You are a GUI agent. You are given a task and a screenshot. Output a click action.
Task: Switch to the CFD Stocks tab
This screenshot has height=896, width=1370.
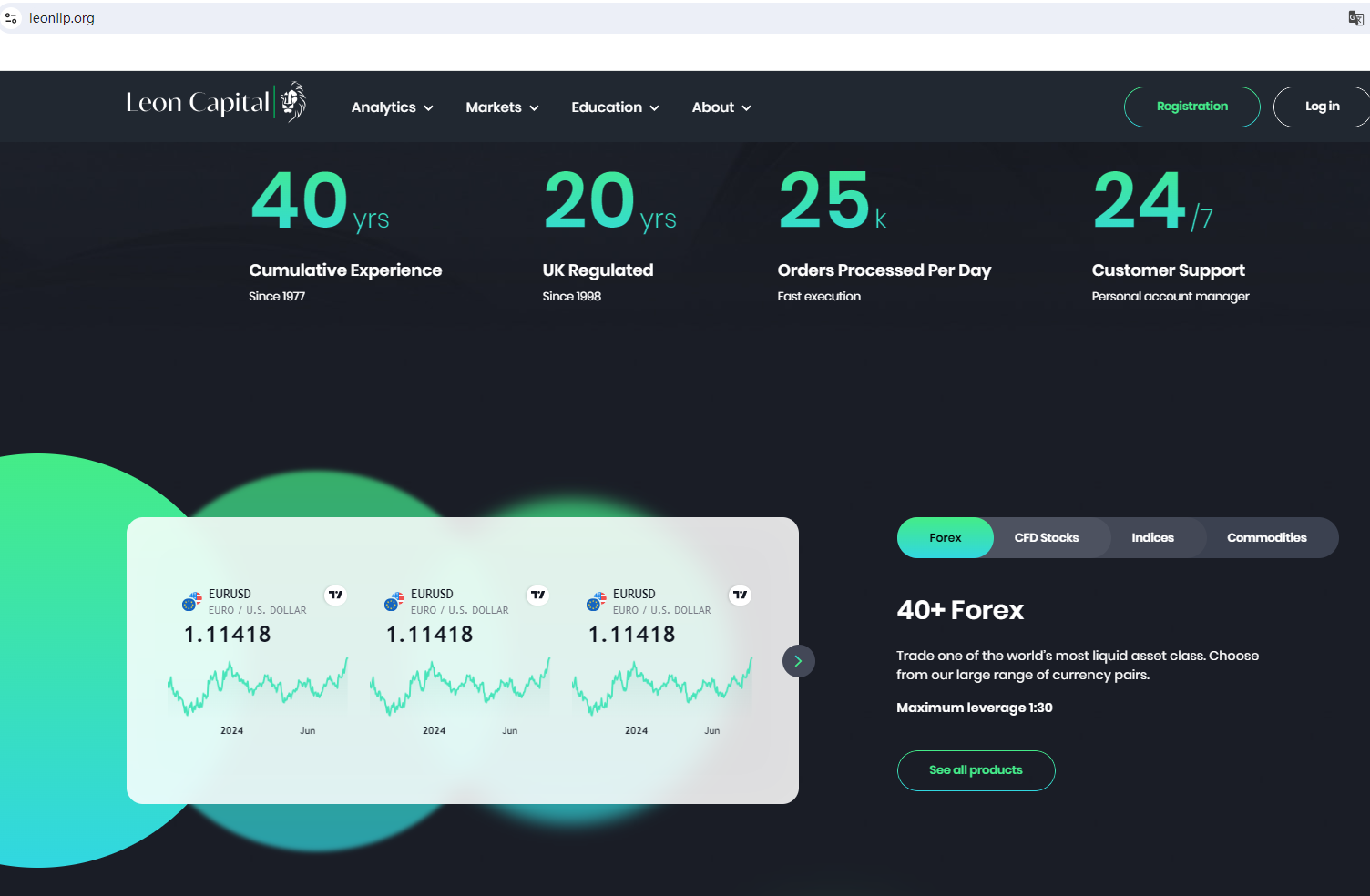pos(1047,538)
